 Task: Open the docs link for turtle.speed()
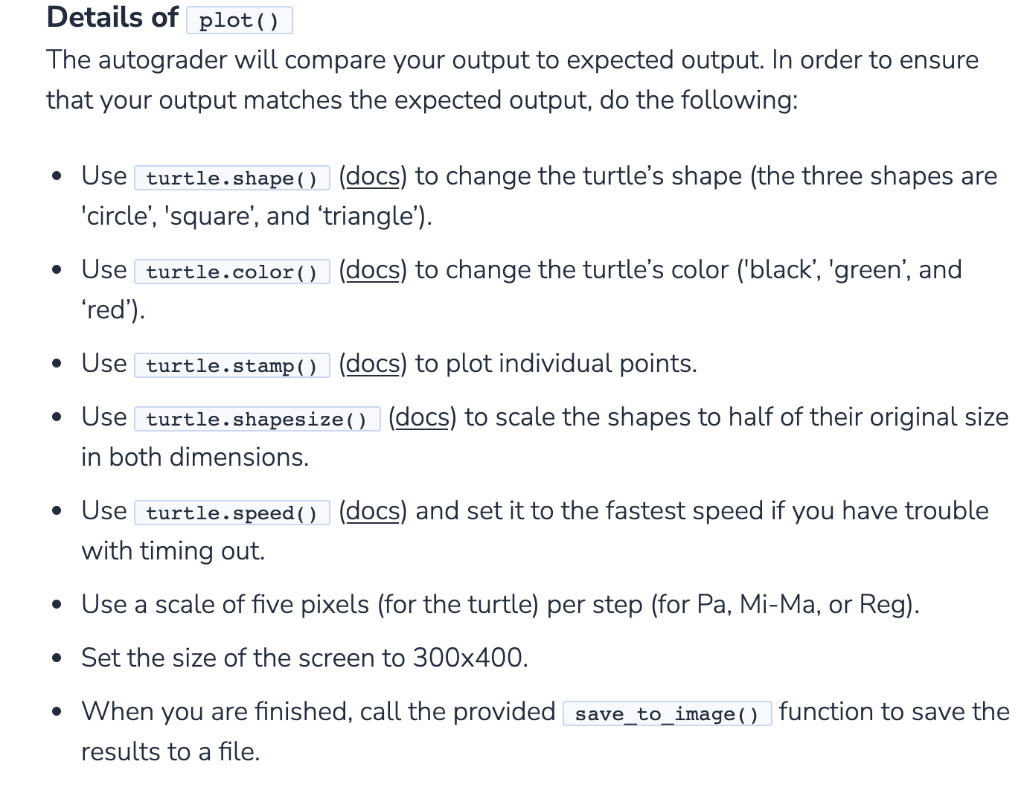(372, 511)
